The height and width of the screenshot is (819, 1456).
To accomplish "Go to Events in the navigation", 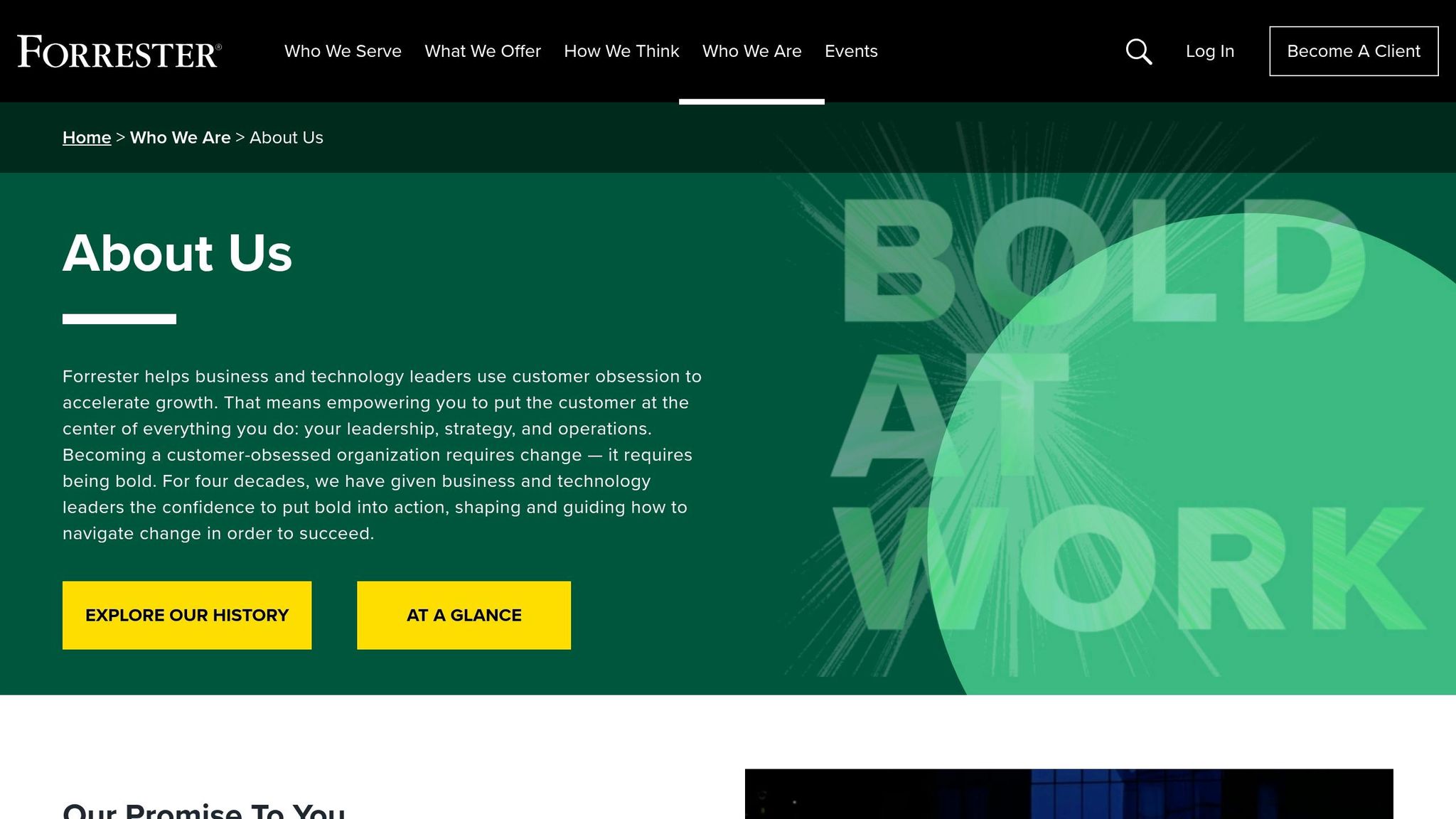I will click(851, 51).
